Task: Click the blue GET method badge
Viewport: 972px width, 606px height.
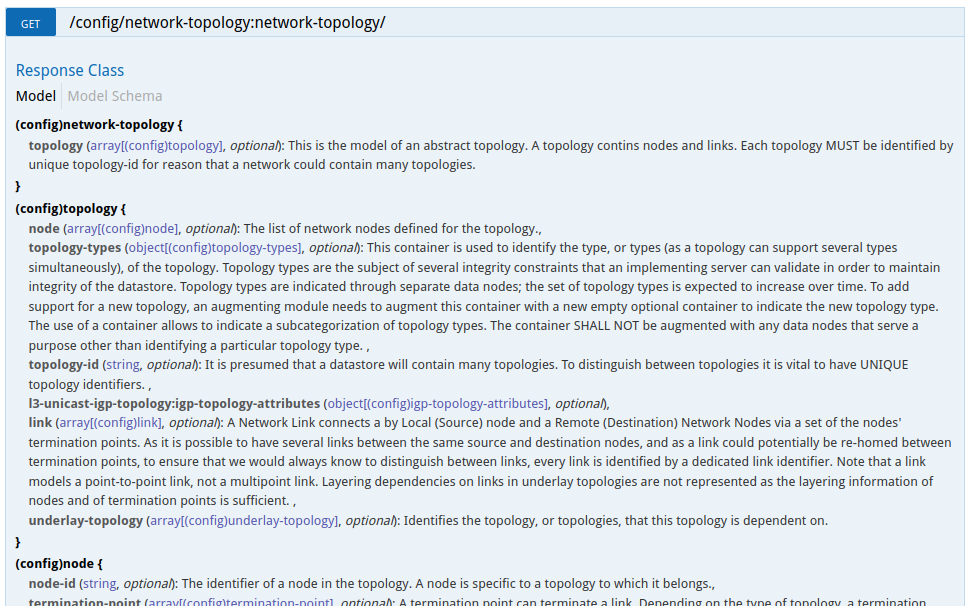Action: [30, 23]
